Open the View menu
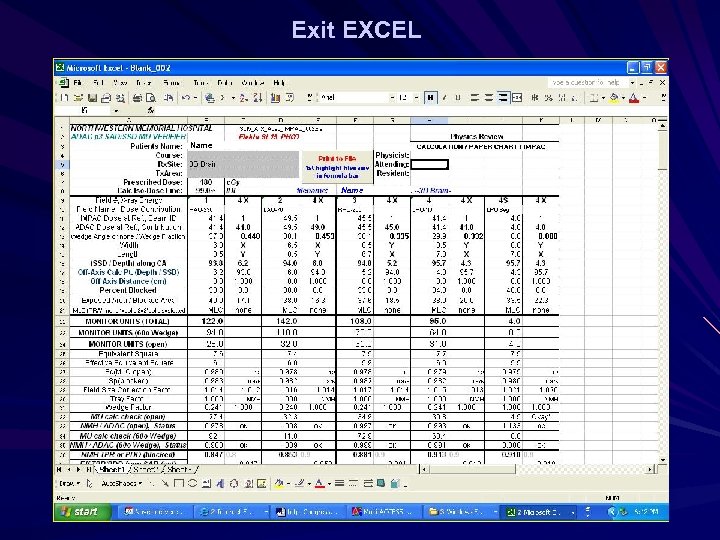Image resolution: width=720 pixels, height=540 pixels. point(120,83)
